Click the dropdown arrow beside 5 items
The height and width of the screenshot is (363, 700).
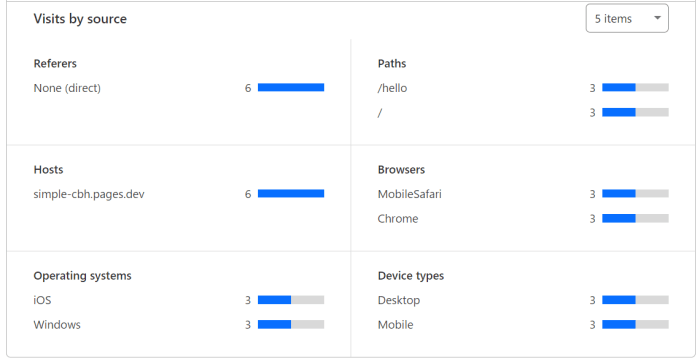click(657, 18)
